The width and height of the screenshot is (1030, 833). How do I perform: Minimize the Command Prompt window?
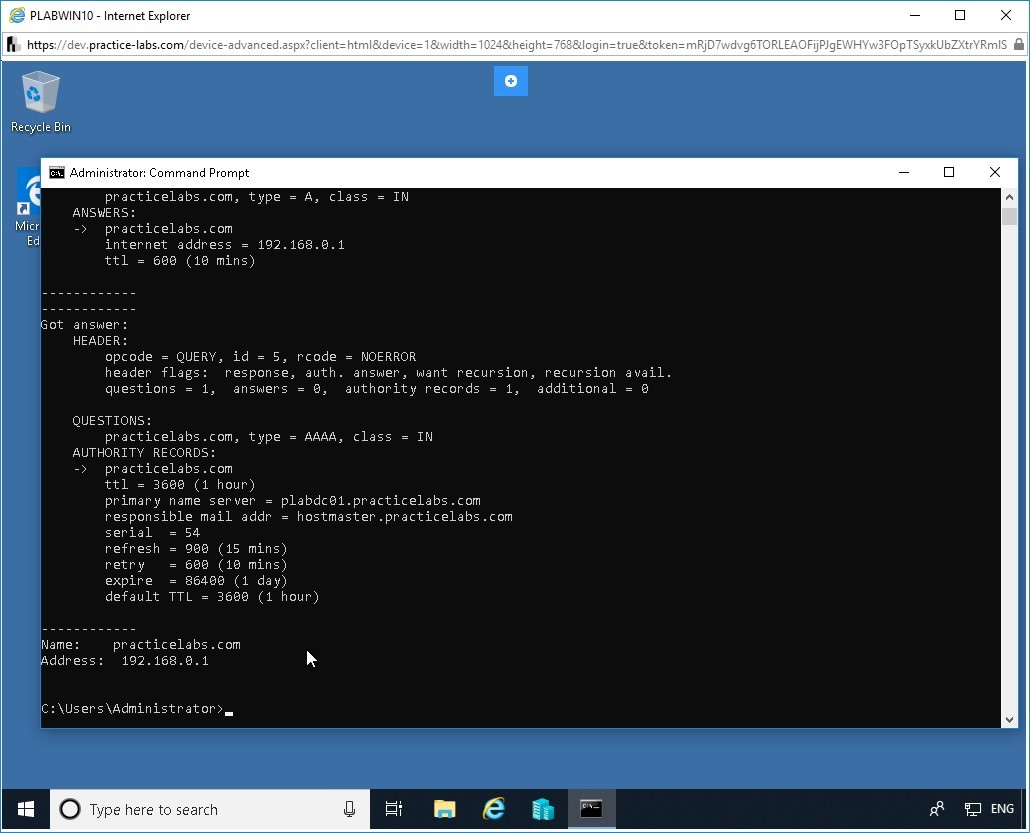904,172
